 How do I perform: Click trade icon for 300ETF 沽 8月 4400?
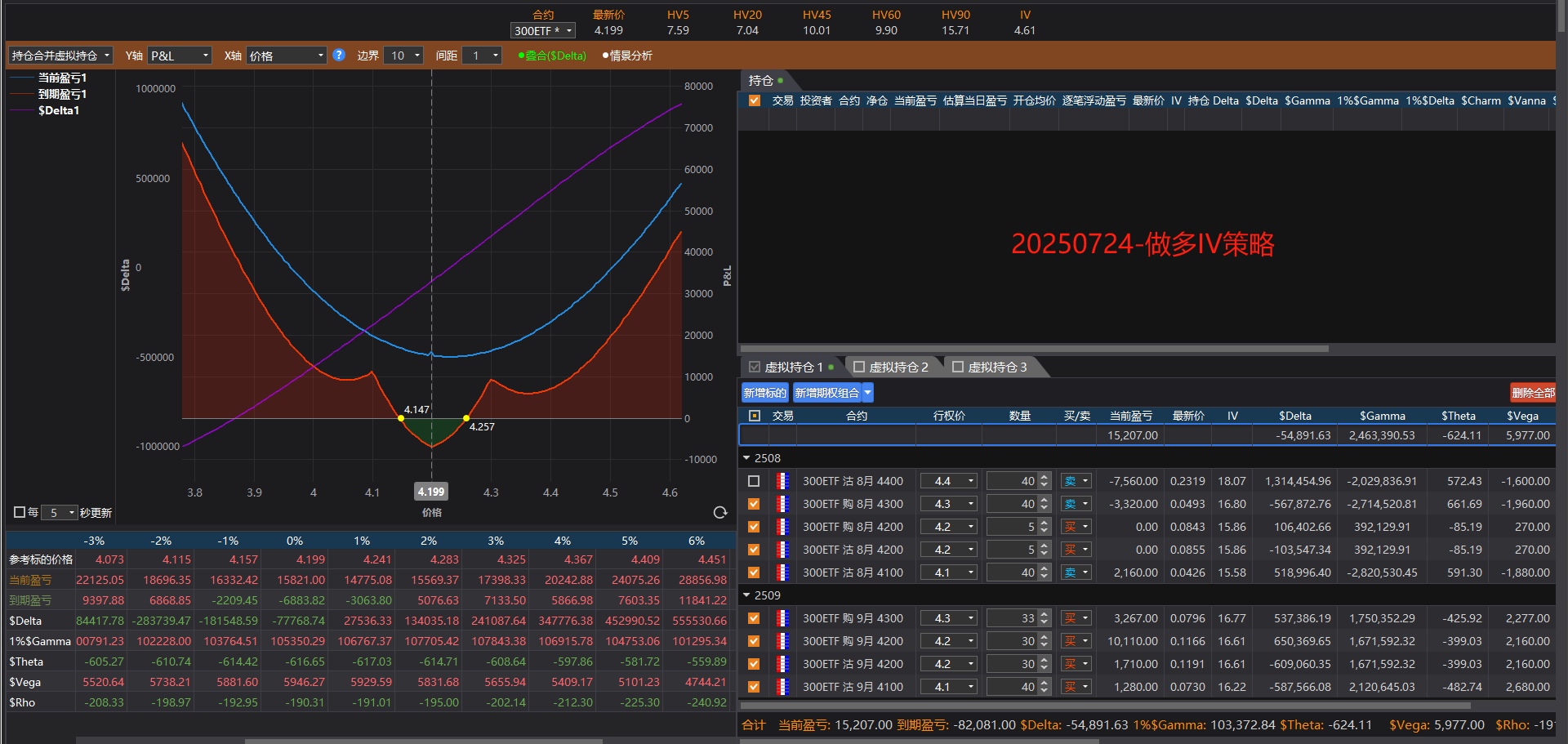782,482
